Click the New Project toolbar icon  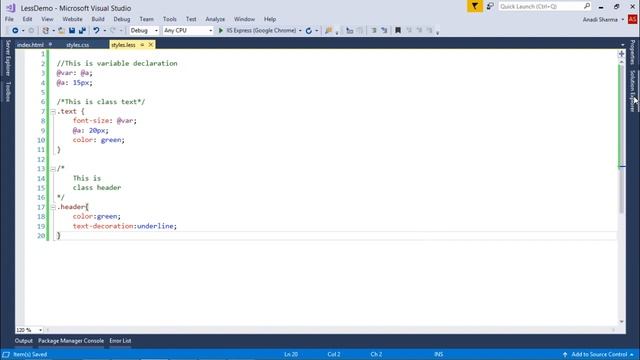(46, 31)
